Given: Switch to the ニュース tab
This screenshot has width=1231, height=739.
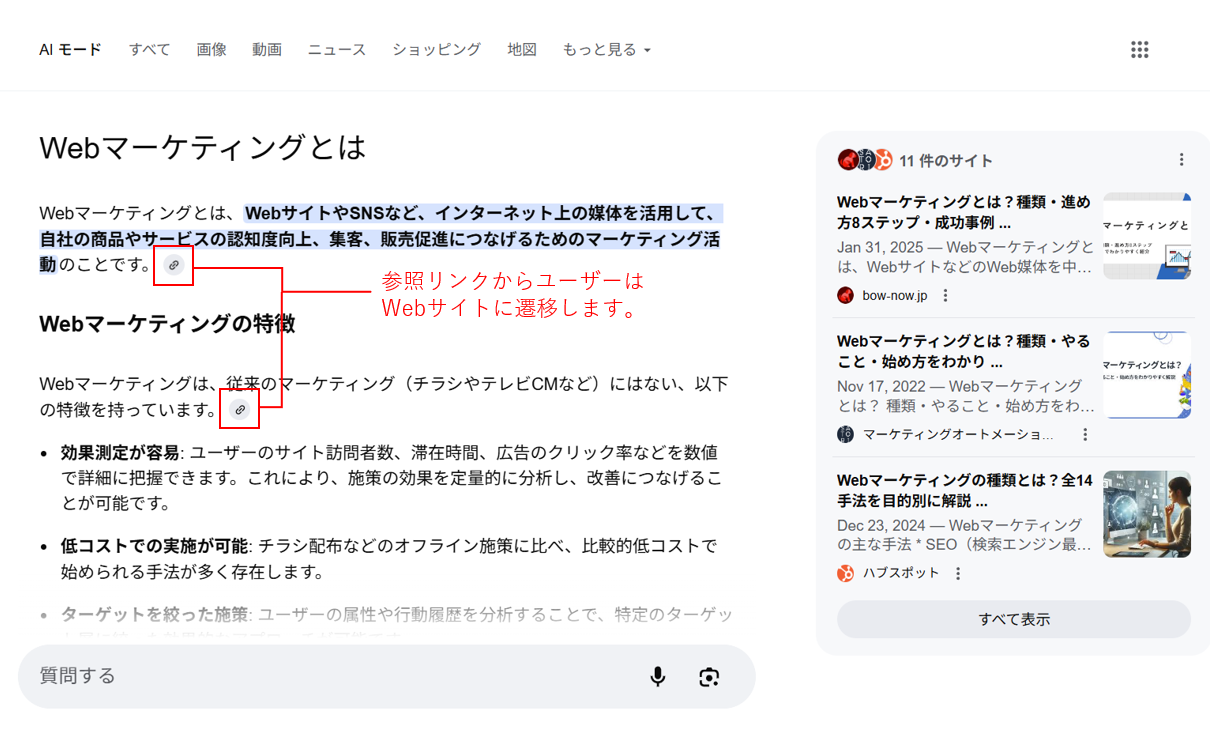Looking at the screenshot, I should (x=337, y=49).
